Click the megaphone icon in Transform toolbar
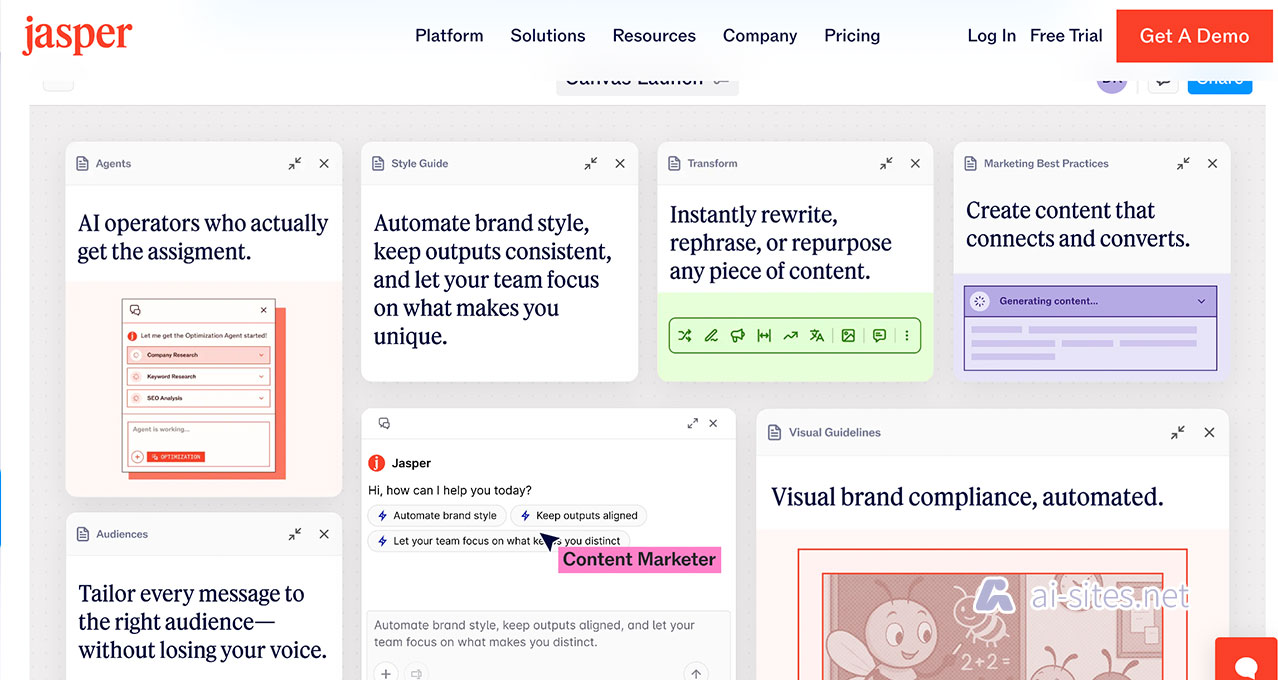The image size is (1278, 680). pos(738,336)
